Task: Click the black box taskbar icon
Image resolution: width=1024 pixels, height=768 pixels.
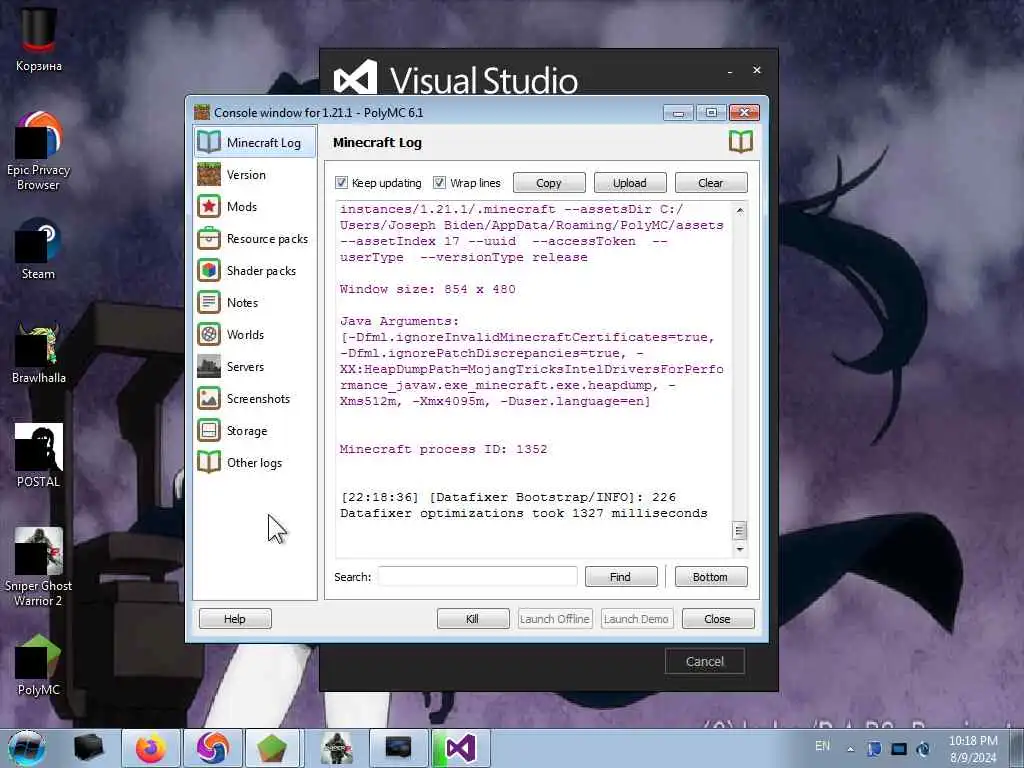Action: point(88,748)
